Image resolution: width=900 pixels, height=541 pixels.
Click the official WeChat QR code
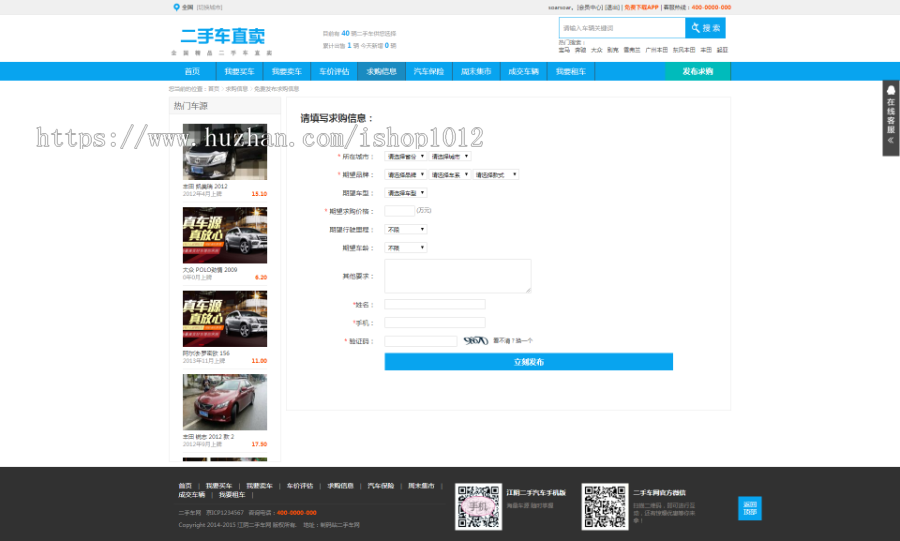(604, 506)
